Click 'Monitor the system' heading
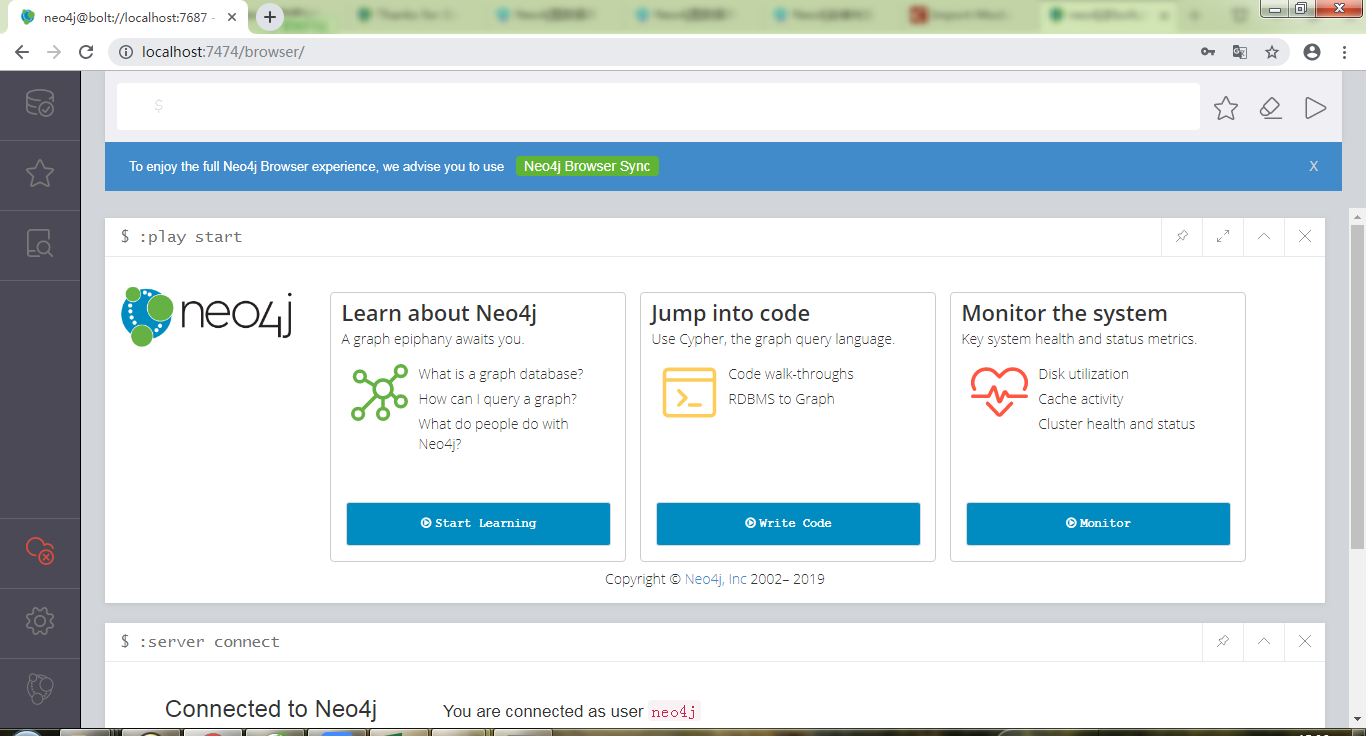1366x736 pixels. (x=1064, y=313)
